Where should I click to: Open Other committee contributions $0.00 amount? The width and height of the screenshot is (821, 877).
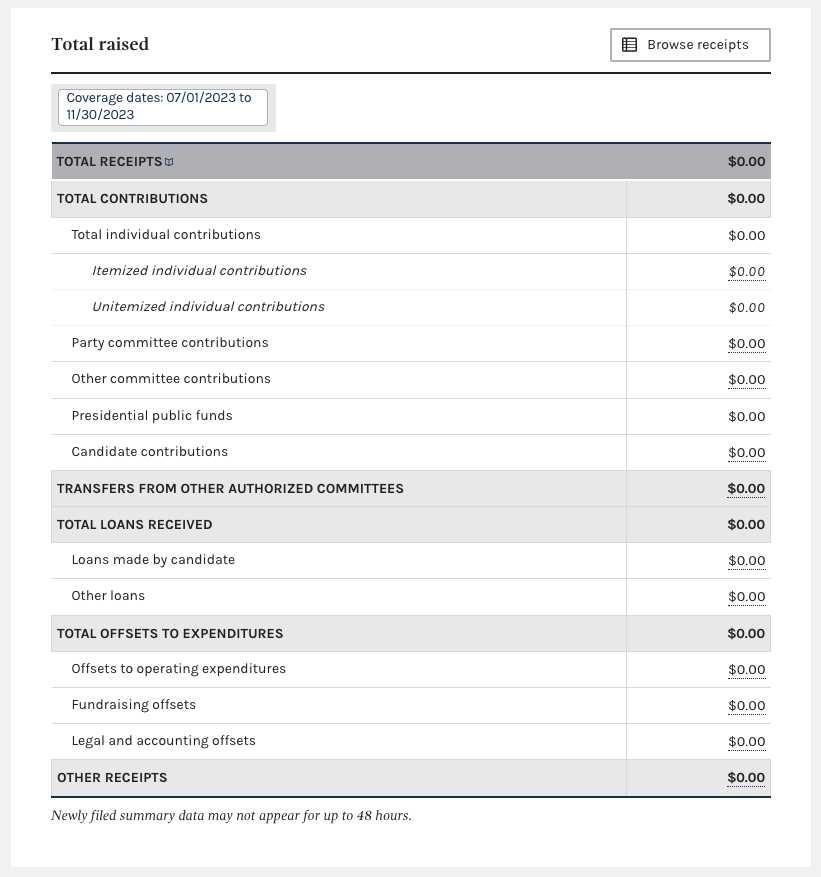click(x=747, y=380)
